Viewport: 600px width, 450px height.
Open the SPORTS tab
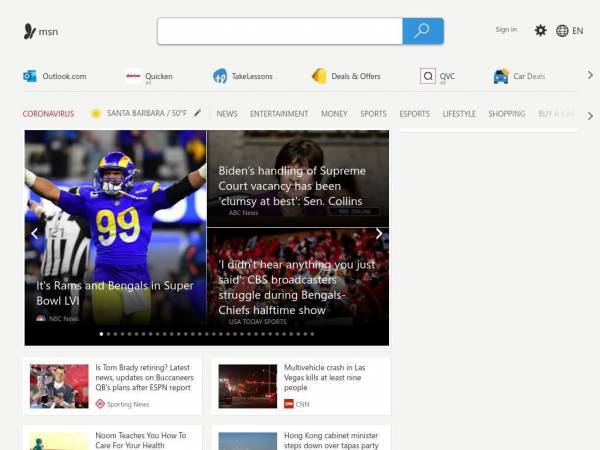click(x=373, y=114)
